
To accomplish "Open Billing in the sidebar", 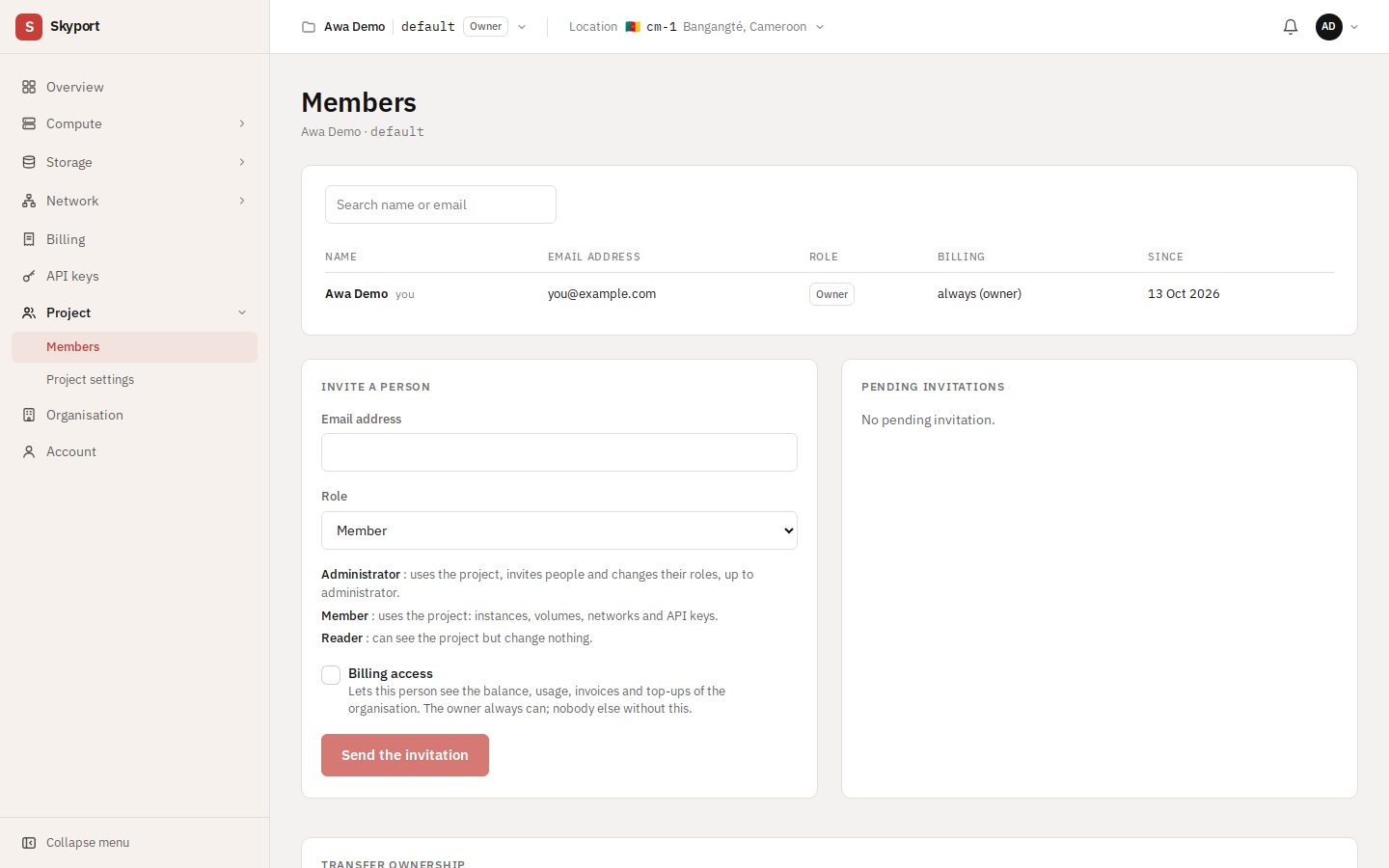I will tap(134, 239).
